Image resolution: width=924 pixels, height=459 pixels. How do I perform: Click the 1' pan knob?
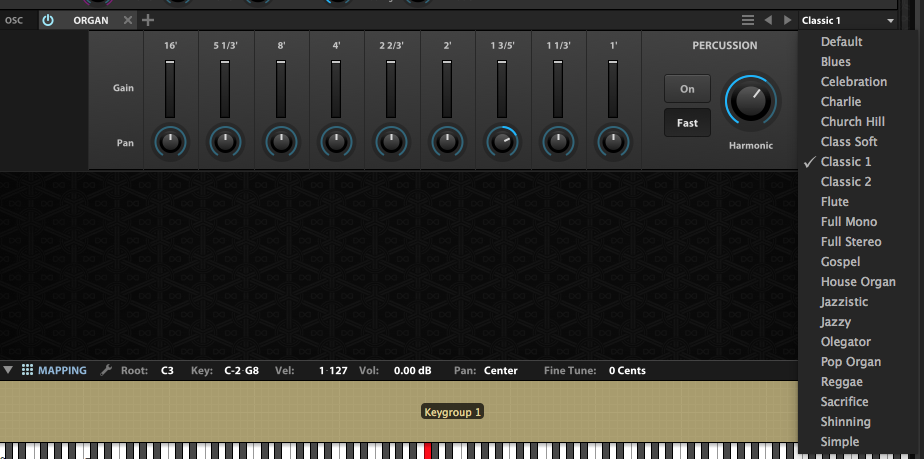[613, 143]
